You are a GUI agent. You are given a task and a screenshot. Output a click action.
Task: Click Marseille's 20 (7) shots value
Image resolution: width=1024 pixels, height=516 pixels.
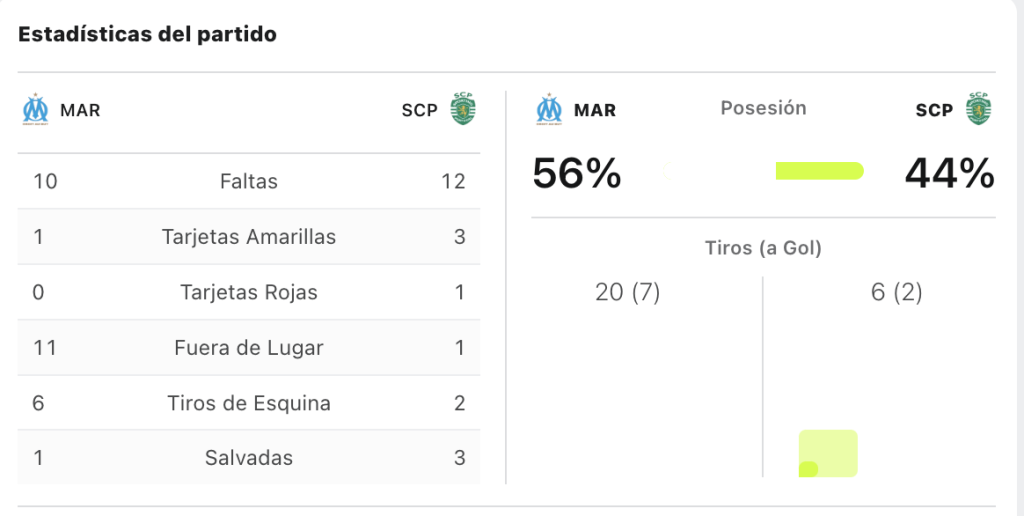[628, 292]
